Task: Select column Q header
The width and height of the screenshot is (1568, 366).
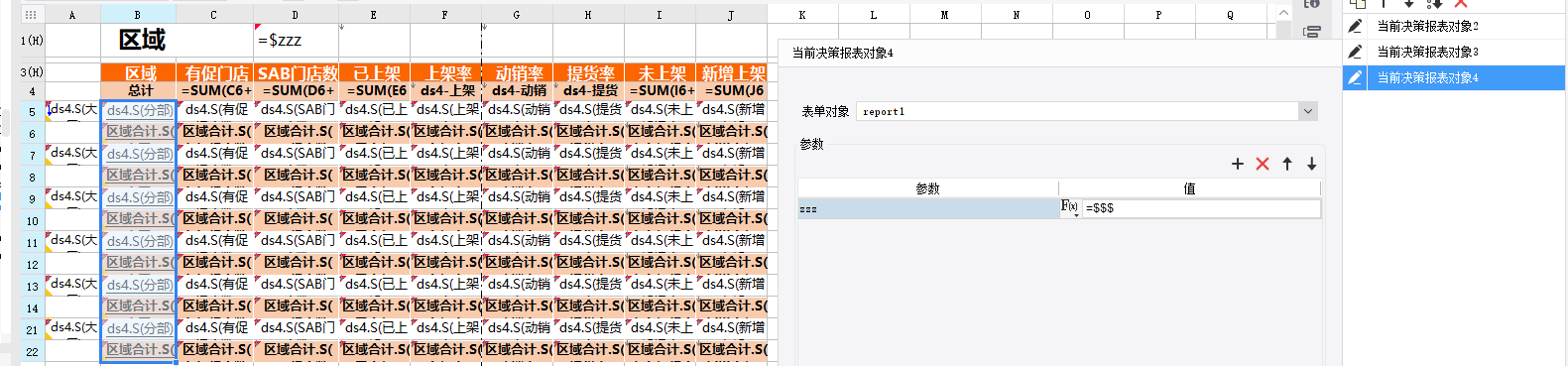Action: (1230, 15)
